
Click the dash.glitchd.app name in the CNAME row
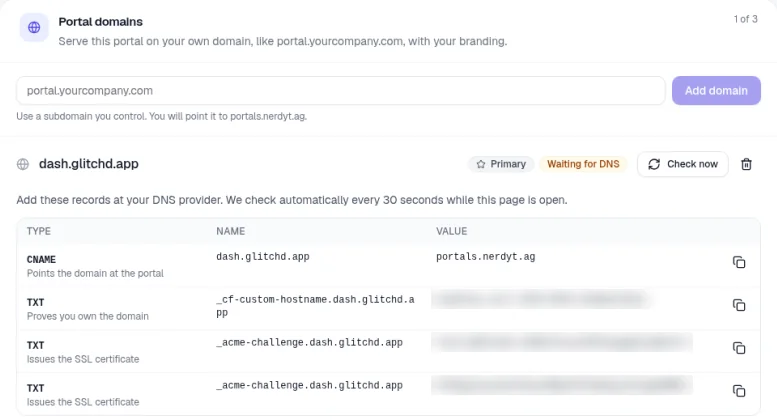(263, 257)
